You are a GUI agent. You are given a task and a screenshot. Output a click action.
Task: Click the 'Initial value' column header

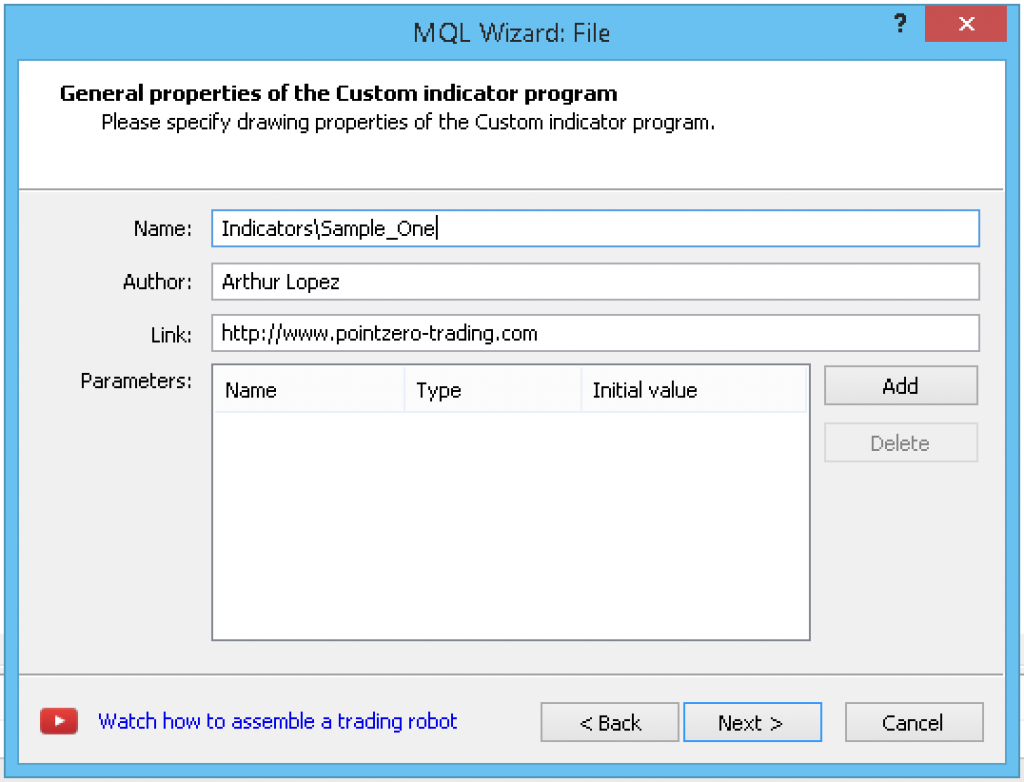click(x=644, y=390)
